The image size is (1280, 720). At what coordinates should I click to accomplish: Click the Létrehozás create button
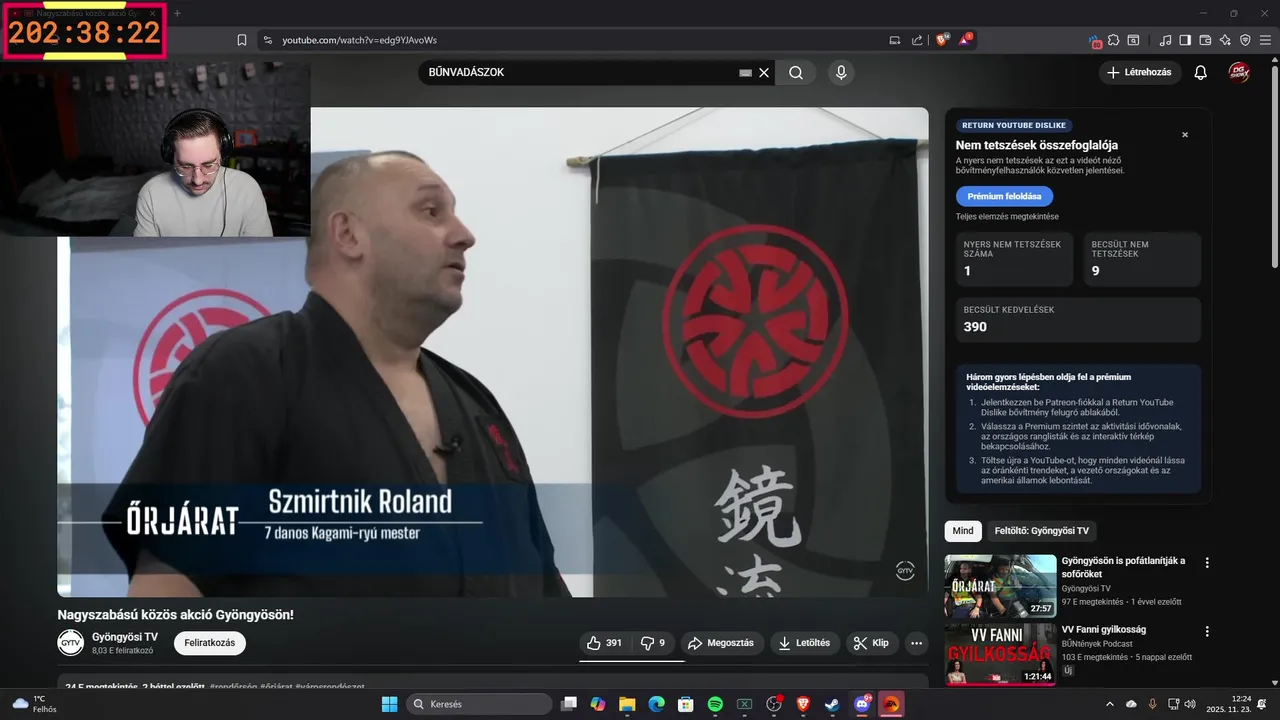click(x=1140, y=72)
